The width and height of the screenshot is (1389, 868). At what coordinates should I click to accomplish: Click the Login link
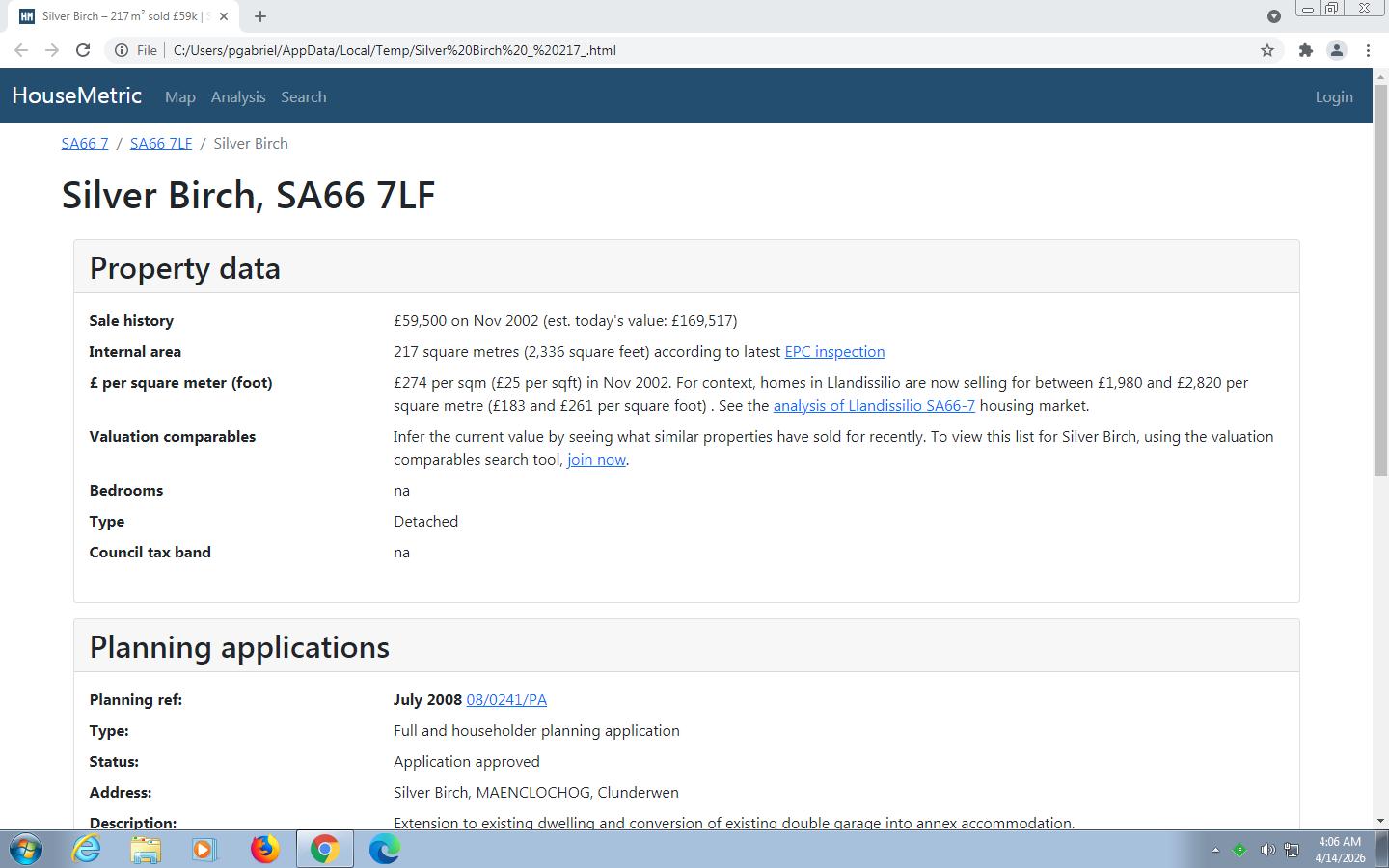[1333, 97]
